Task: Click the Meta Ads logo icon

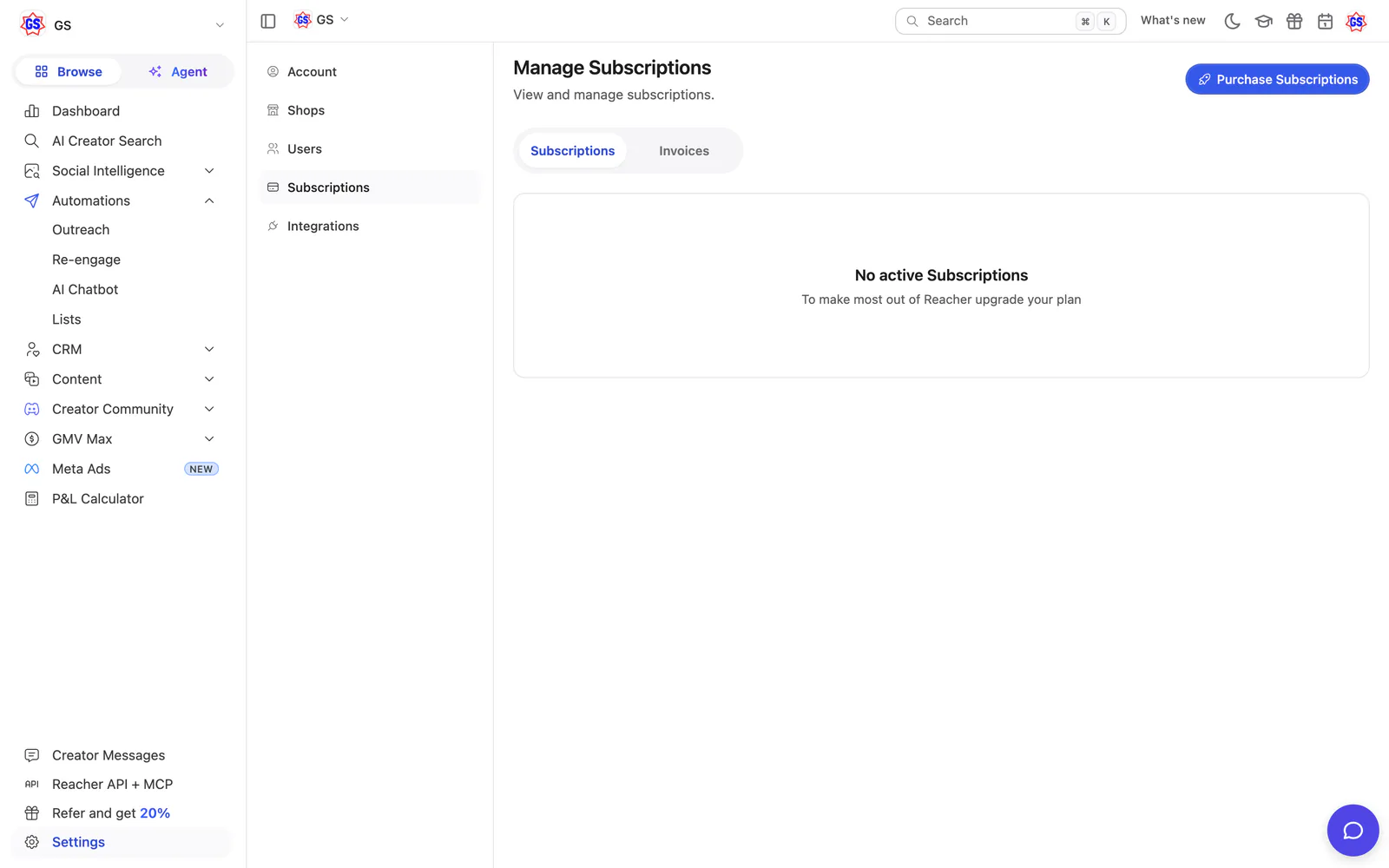Action: 32,469
